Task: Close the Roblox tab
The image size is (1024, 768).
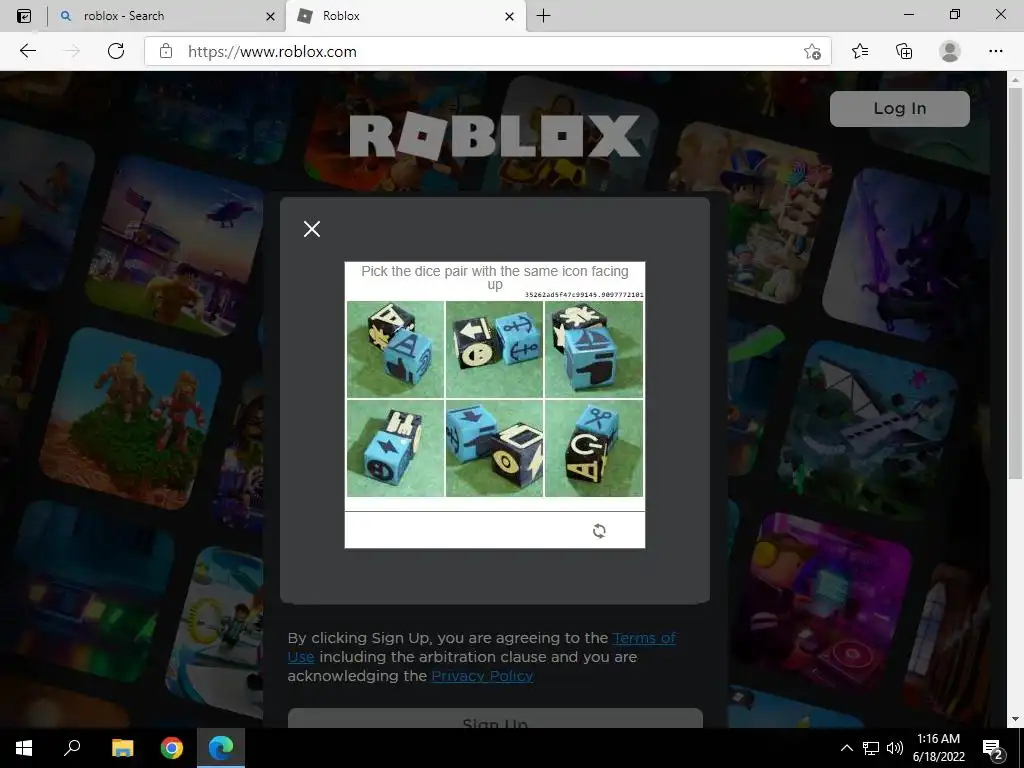Action: click(x=509, y=16)
